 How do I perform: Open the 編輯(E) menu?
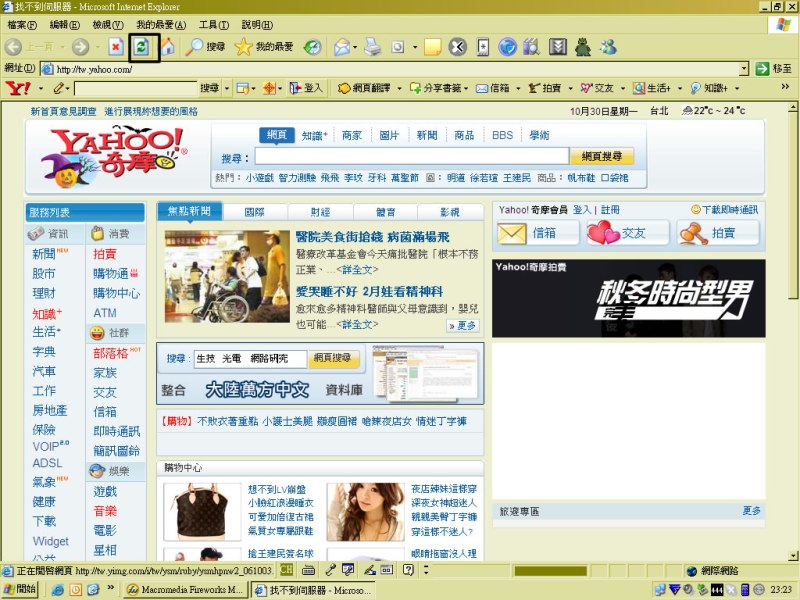pyautogui.click(x=65, y=24)
